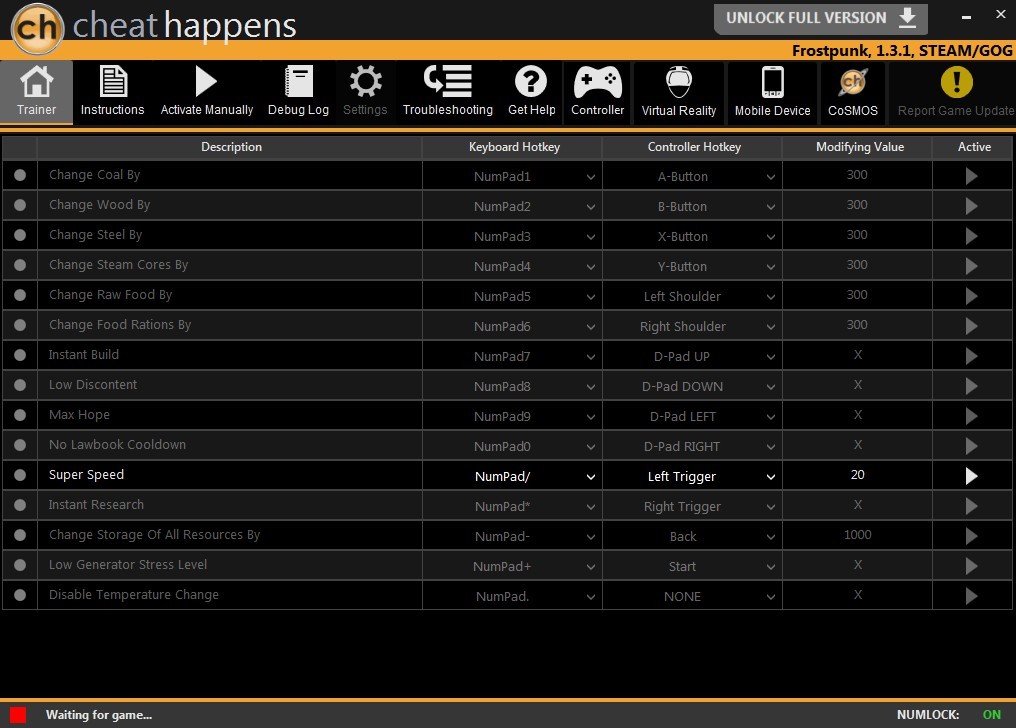Activate the Super Speed cheat
This screenshot has height=728, width=1016.
click(x=971, y=476)
